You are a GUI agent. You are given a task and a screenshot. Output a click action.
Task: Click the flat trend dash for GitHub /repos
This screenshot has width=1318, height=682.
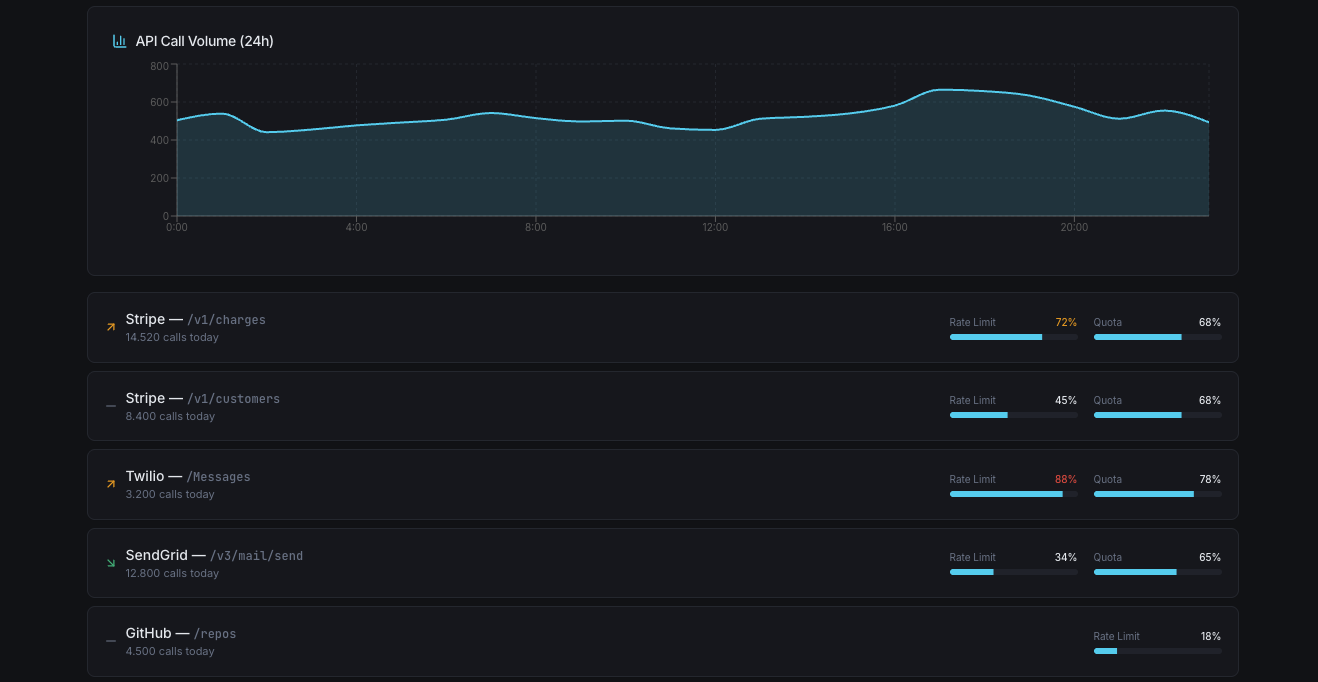[x=111, y=642]
